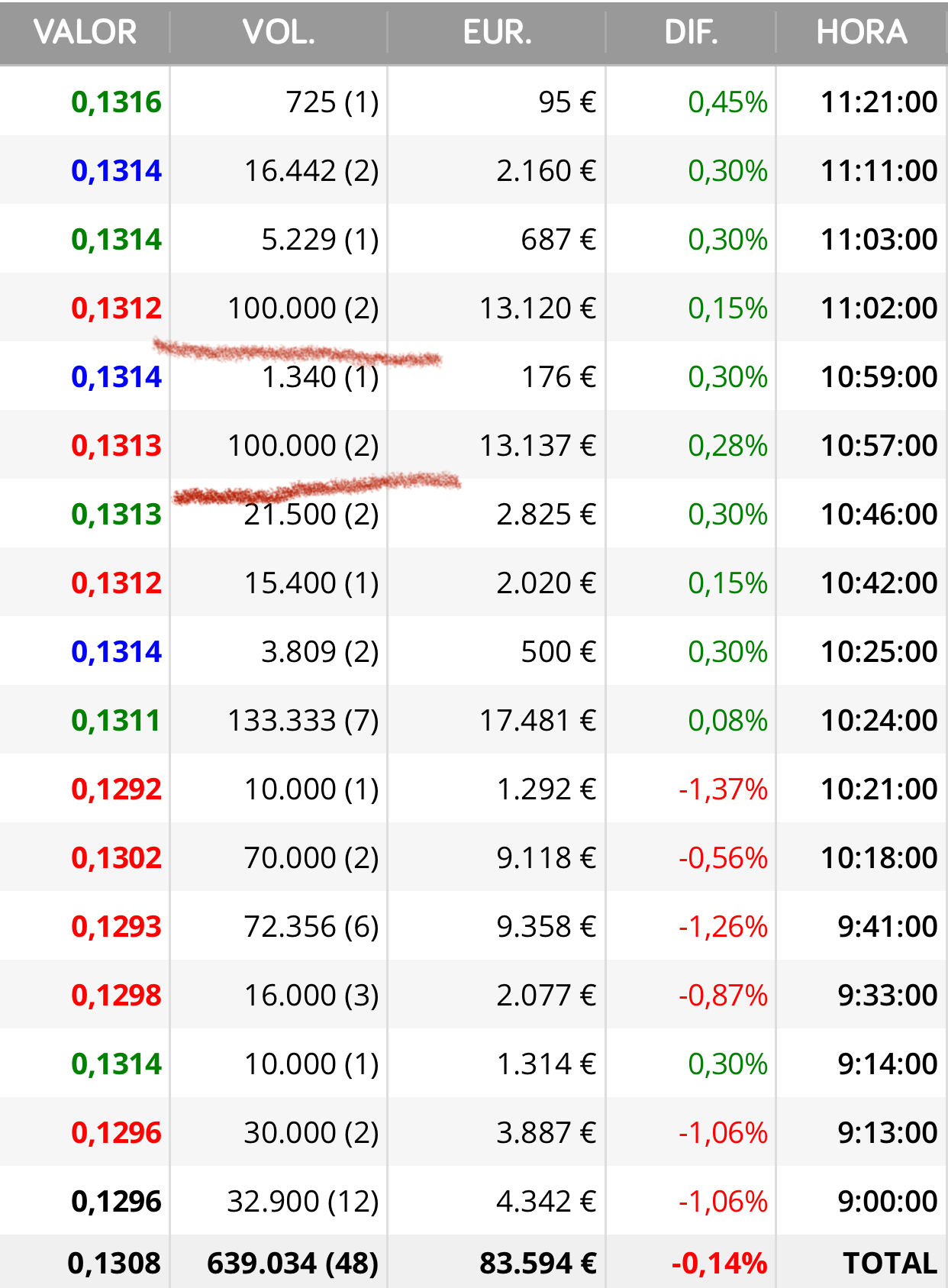This screenshot has width=948, height=1288.
Task: Click the 176 € amount
Action: 559,376
